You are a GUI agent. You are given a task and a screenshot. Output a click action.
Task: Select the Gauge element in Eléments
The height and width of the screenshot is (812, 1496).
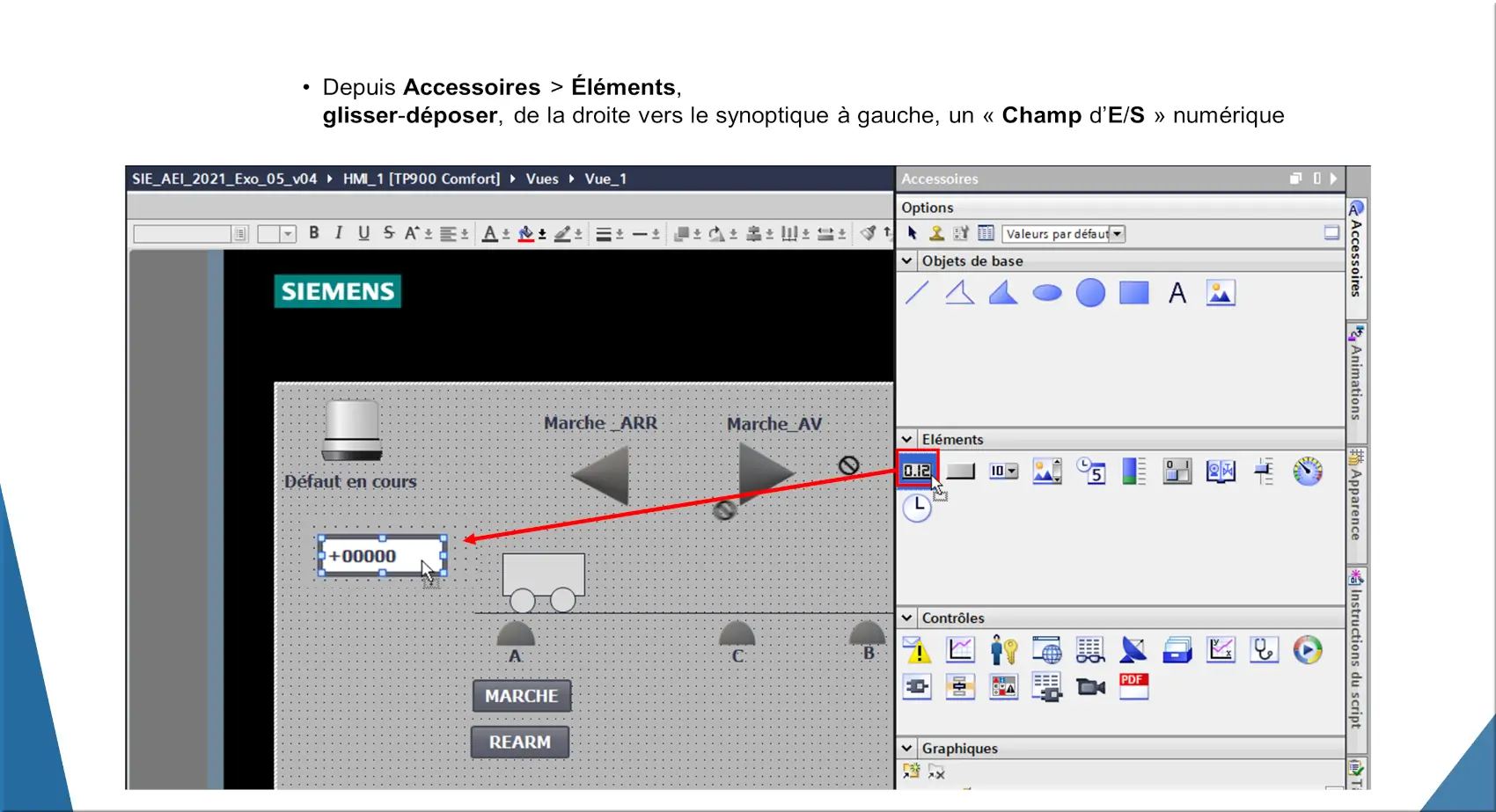(1308, 472)
